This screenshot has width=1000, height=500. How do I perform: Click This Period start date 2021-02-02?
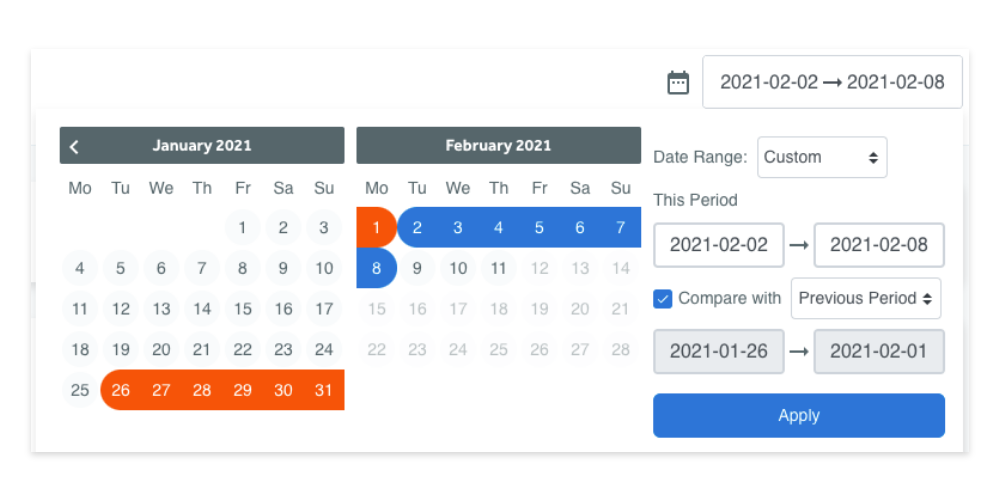point(719,245)
